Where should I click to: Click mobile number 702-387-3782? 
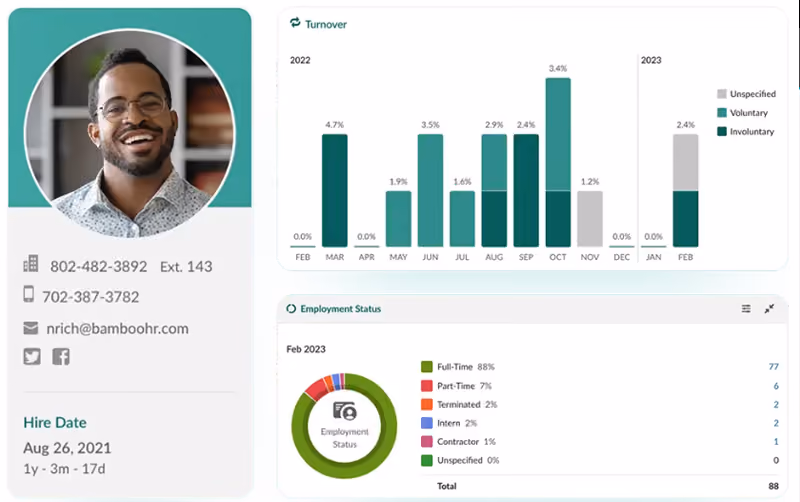[x=90, y=297]
